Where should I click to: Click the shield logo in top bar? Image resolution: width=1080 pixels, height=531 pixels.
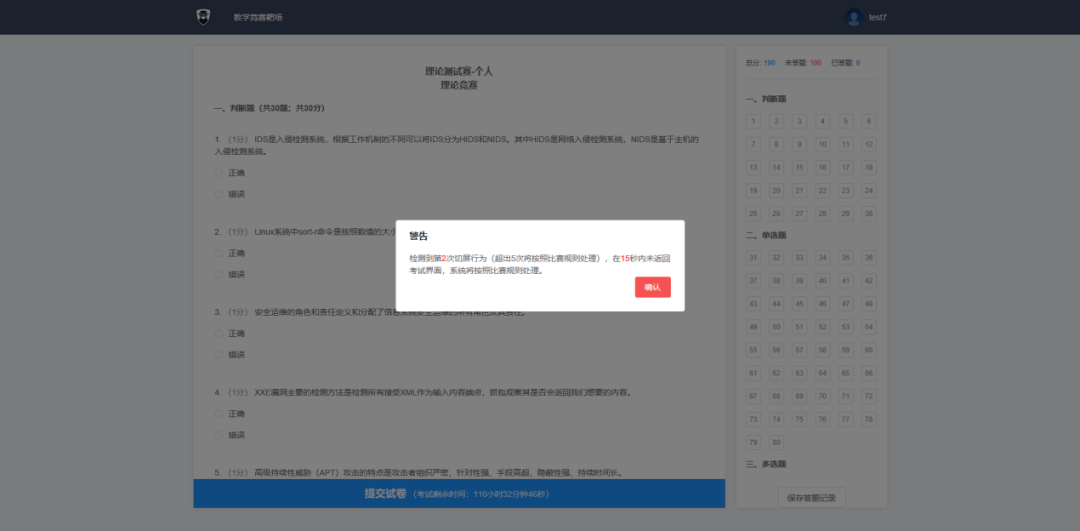tap(204, 17)
